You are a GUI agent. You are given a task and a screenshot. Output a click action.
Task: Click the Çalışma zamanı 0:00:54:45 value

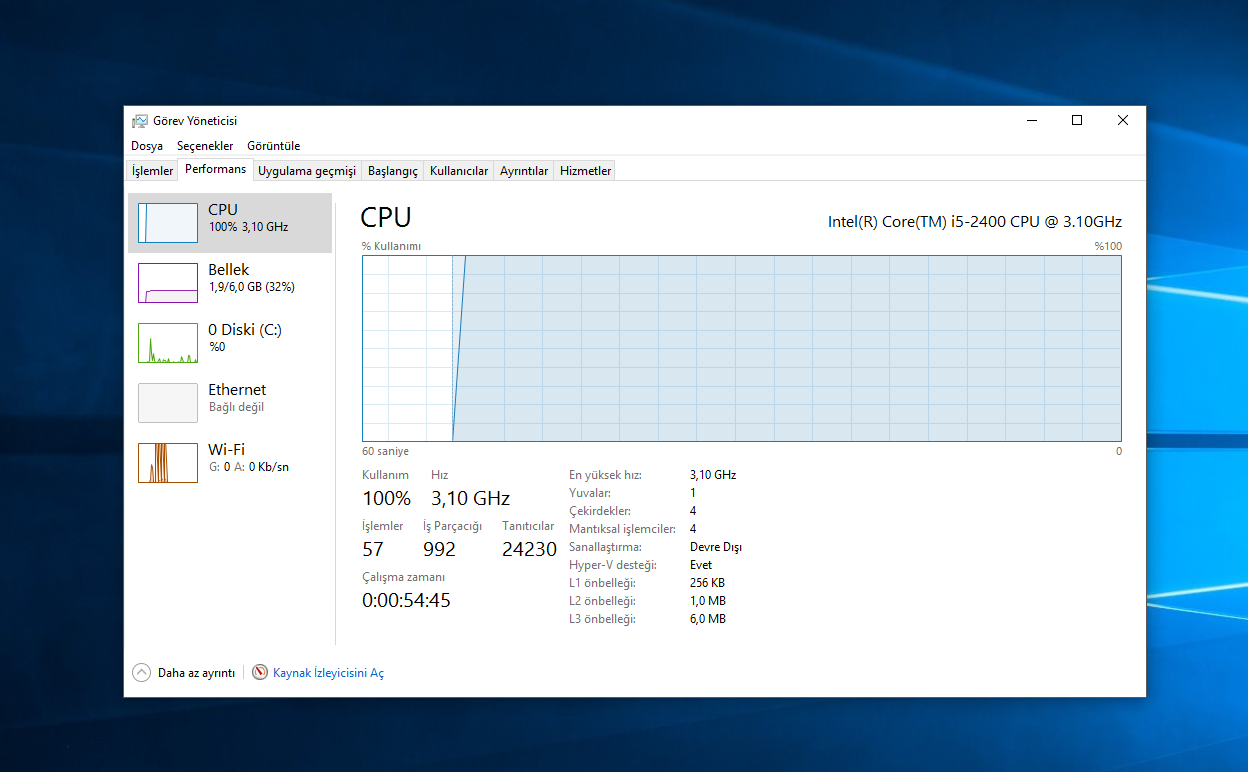tap(406, 600)
